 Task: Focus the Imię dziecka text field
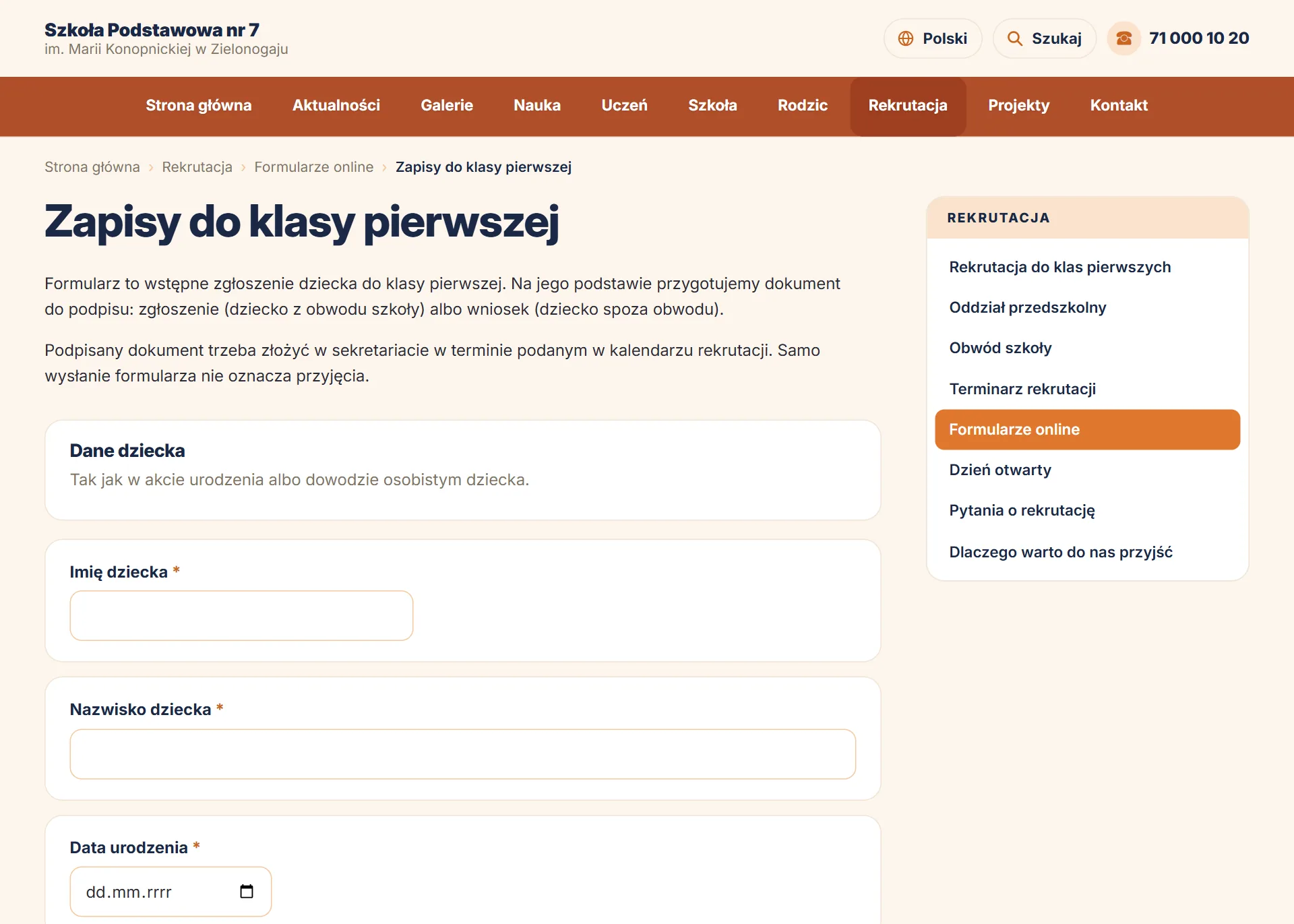[241, 615]
